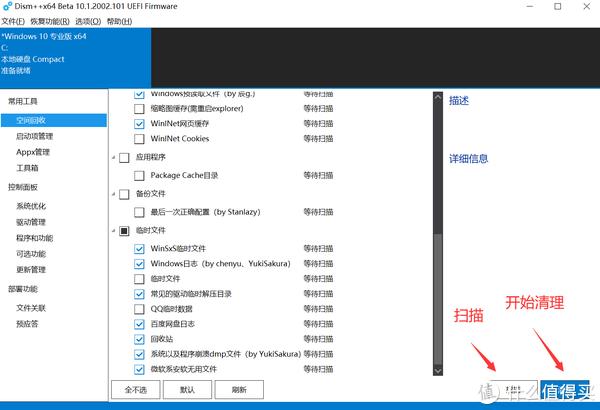The image size is (600, 410).
Task: Click the 部署功能 sidebar header
Action: [x=23, y=289]
